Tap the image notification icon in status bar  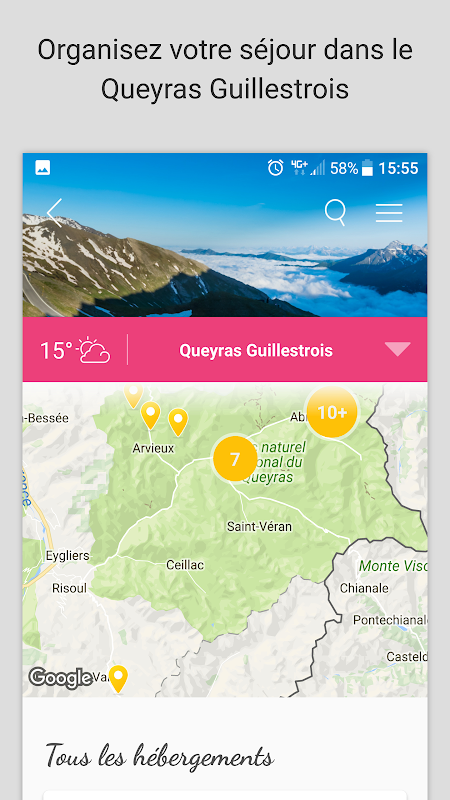point(42,167)
